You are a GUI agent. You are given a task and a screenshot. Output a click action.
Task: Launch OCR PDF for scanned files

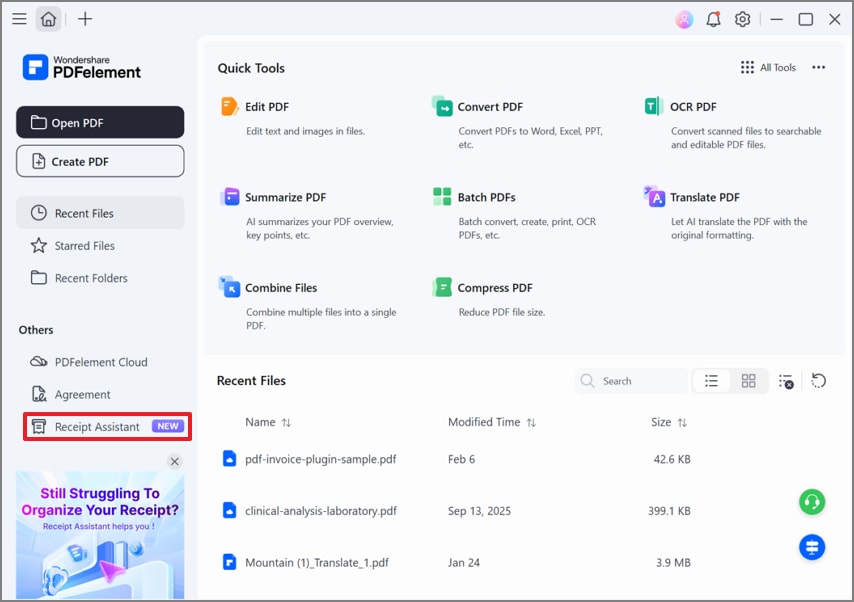pos(695,107)
